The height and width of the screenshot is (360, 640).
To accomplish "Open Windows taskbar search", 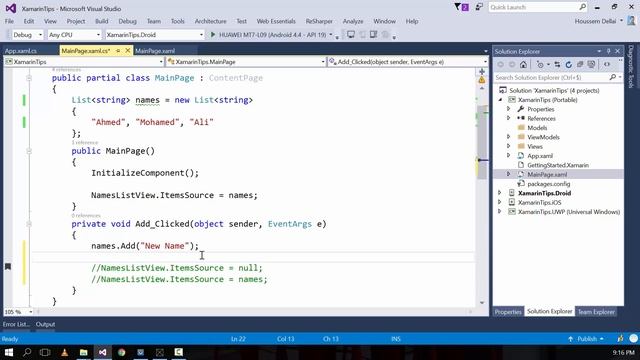I will tap(27, 352).
